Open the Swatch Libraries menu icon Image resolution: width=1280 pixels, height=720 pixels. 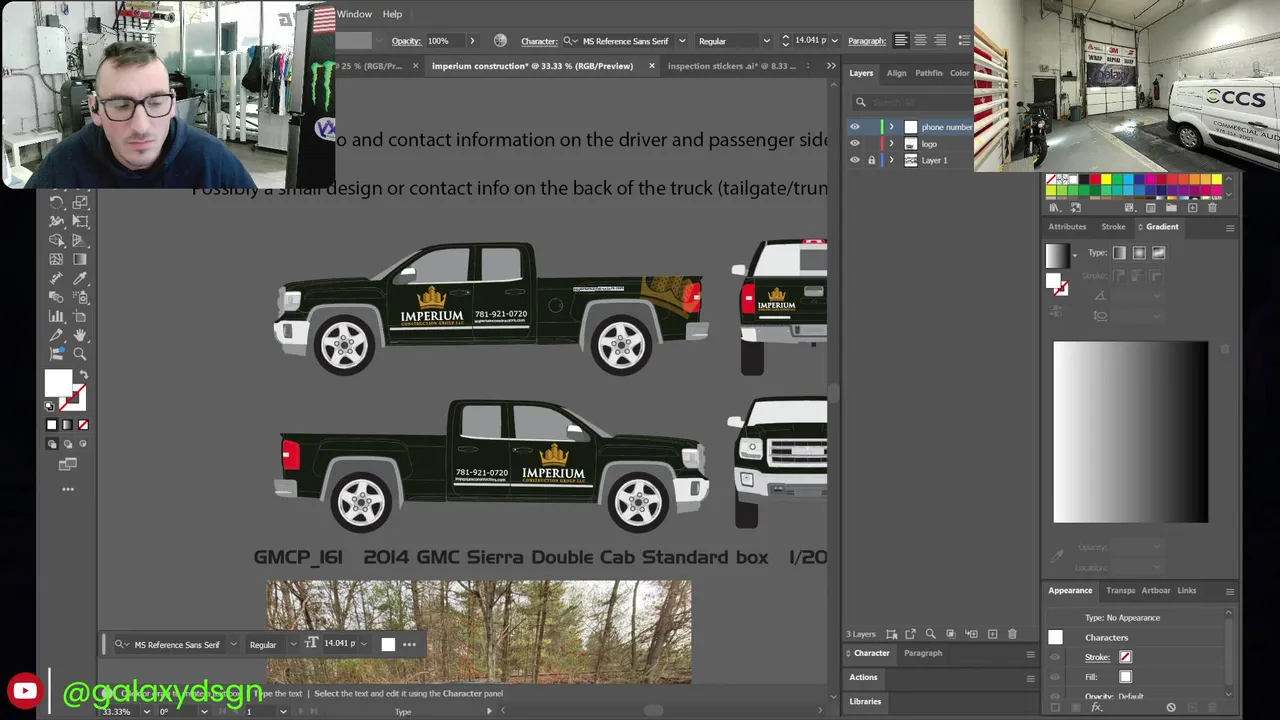1054,208
